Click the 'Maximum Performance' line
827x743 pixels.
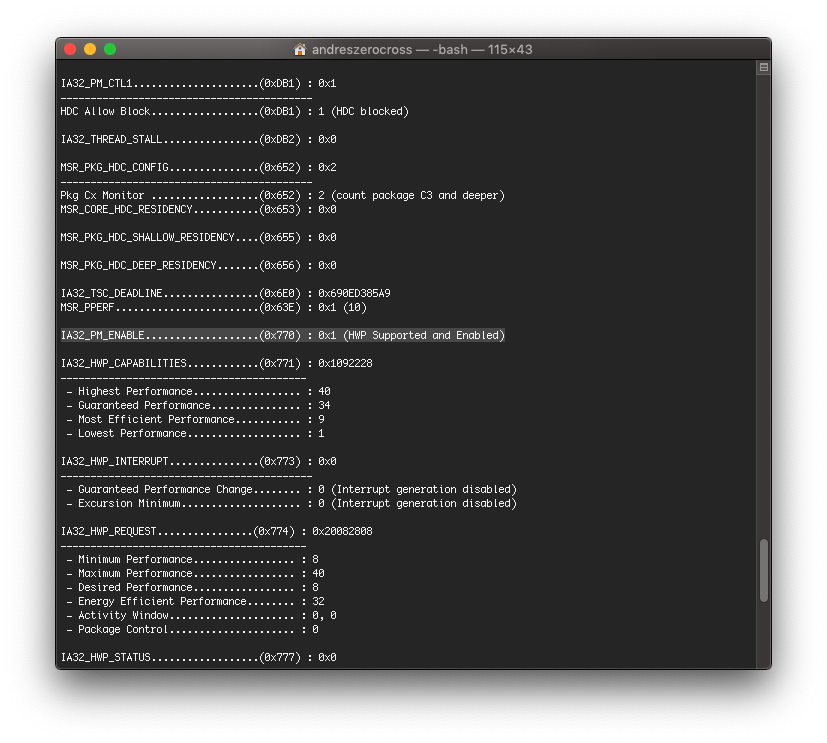tap(196, 573)
